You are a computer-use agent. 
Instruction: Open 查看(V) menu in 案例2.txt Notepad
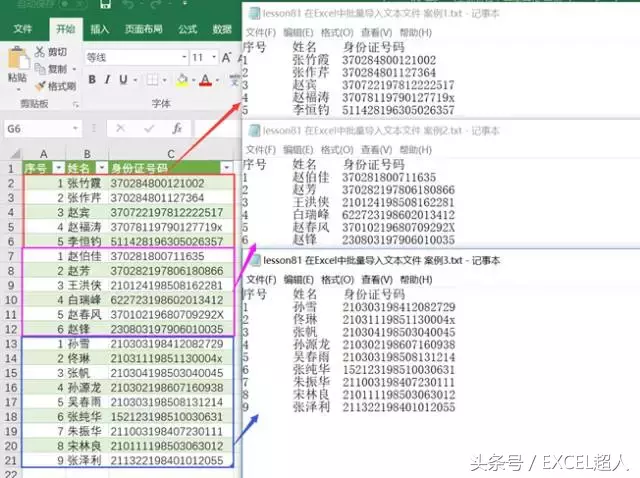coord(376,150)
